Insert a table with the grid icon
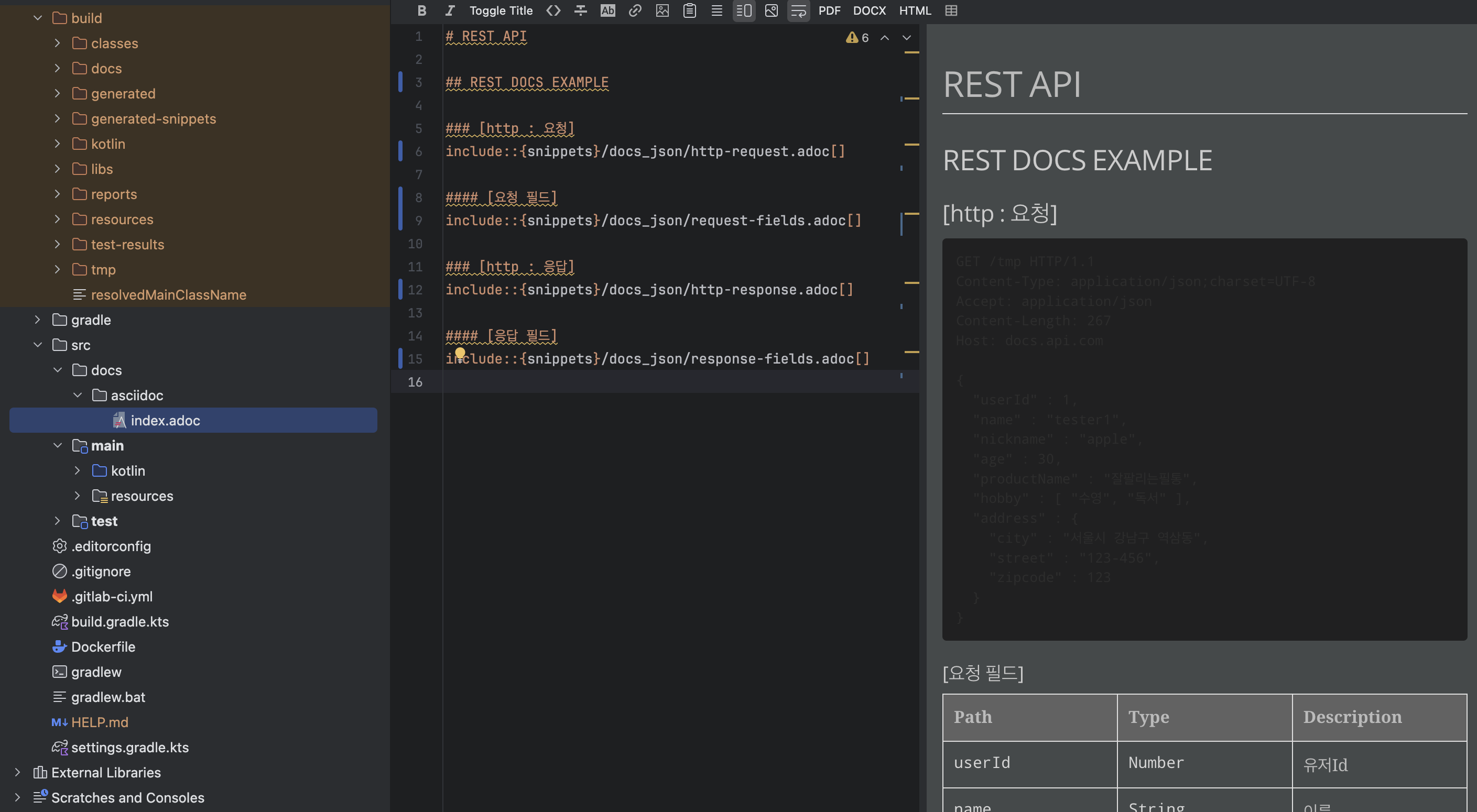This screenshot has height=812, width=1477. tap(951, 10)
